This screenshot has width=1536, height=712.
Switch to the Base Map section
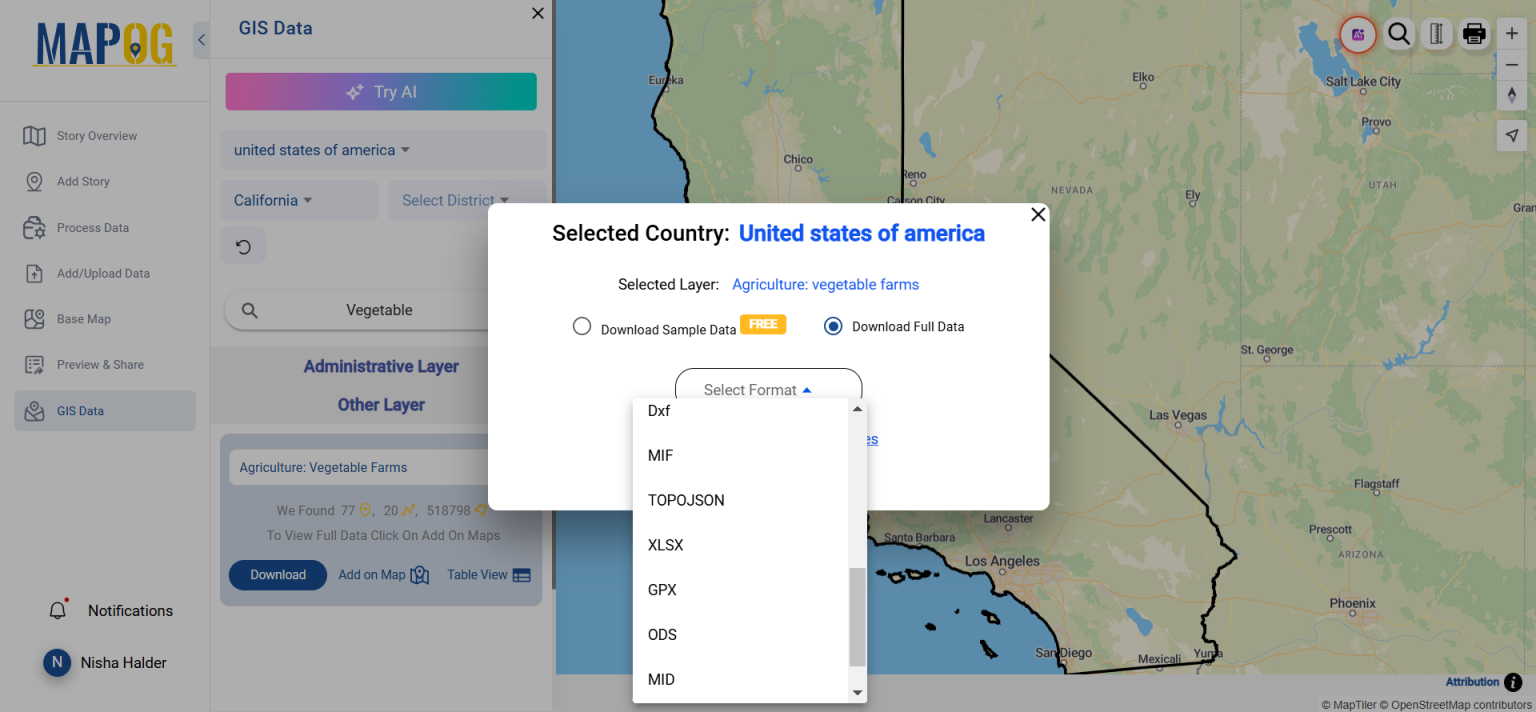84,318
